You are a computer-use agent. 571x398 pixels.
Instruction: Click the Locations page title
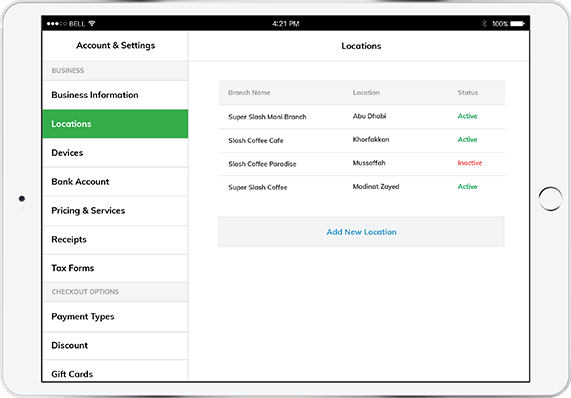(361, 46)
